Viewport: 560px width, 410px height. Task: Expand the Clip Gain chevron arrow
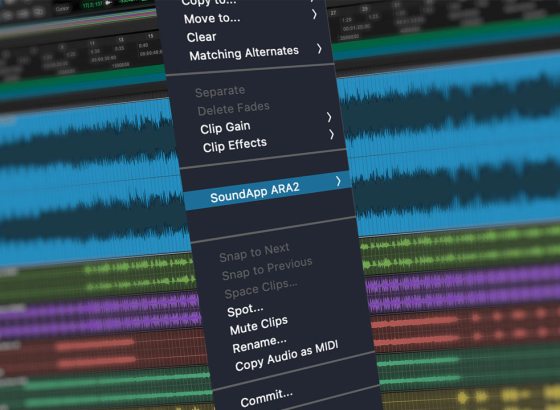[x=329, y=117]
